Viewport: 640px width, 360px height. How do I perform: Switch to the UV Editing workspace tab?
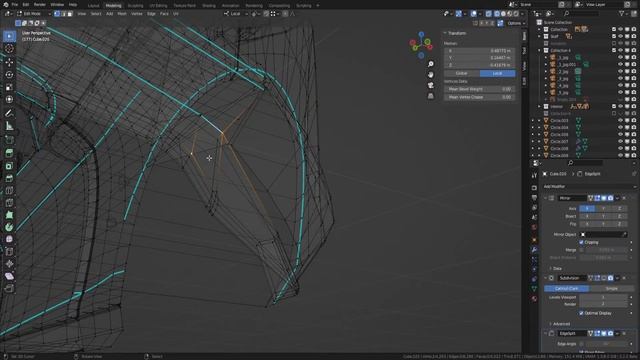click(158, 6)
